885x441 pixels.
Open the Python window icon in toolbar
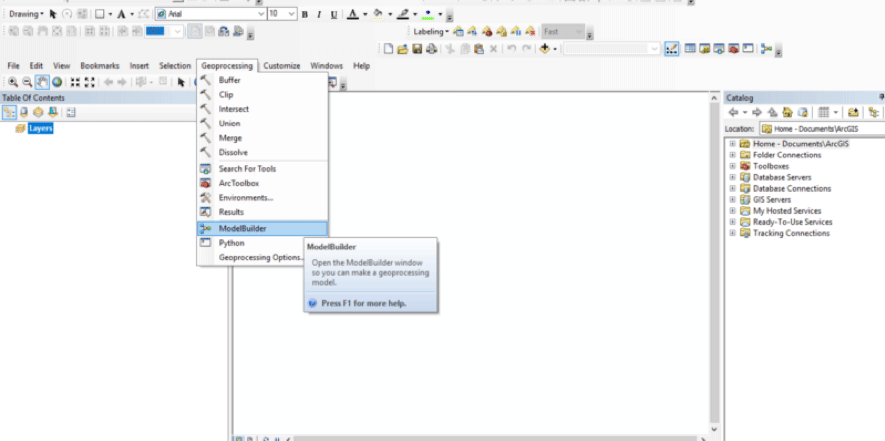(748, 49)
